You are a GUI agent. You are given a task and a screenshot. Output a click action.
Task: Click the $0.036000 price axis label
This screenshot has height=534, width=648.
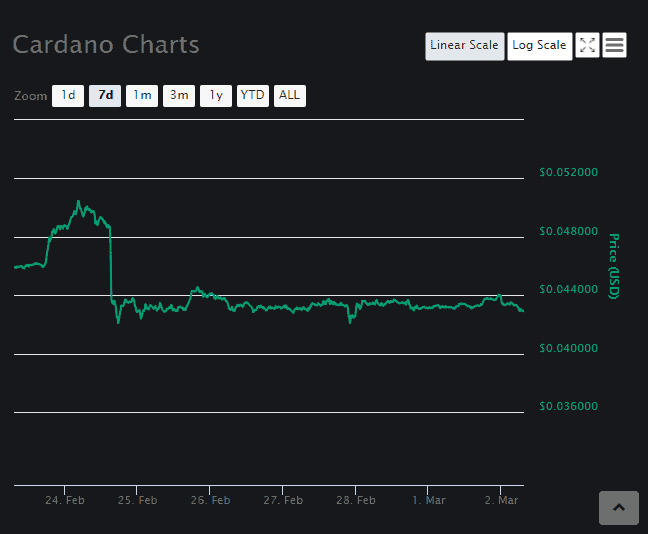coord(568,406)
